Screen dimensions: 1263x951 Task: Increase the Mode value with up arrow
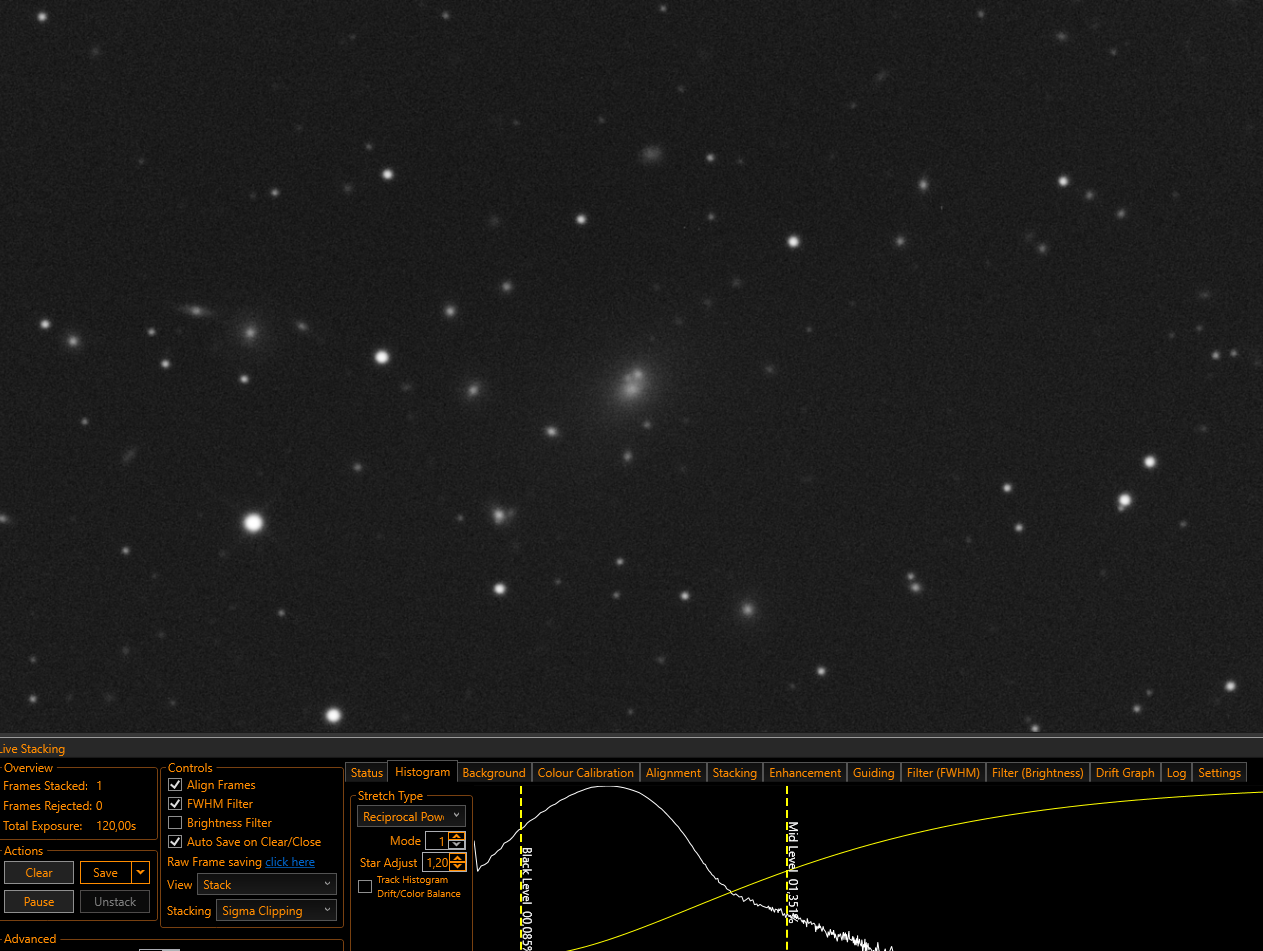pos(457,837)
